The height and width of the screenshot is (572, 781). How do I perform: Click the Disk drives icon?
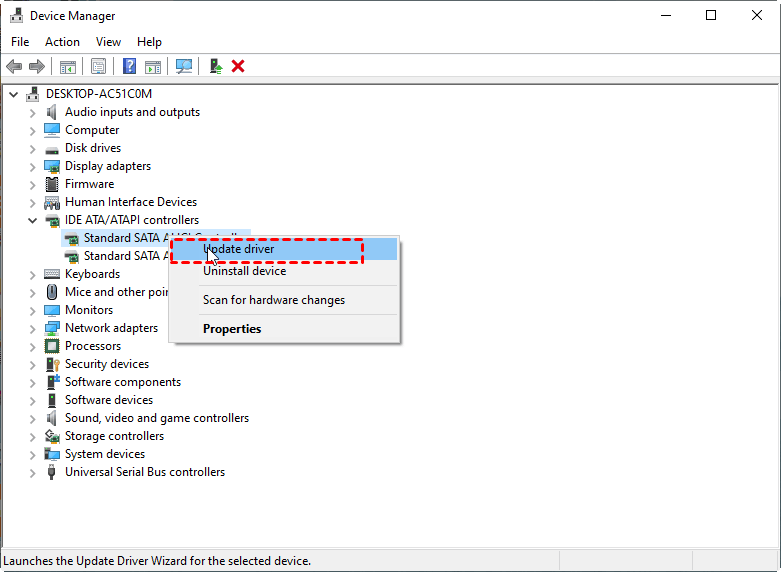[52, 149]
